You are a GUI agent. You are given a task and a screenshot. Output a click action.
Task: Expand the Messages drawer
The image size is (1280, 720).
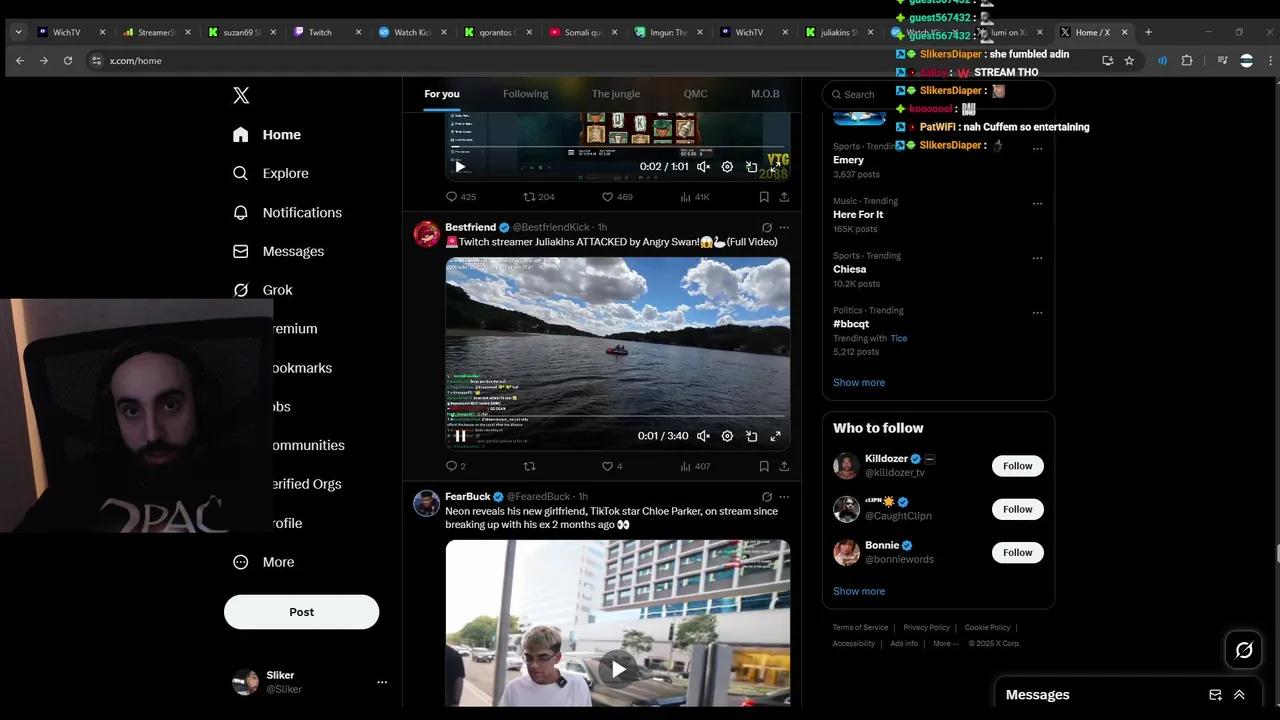[x=1239, y=695]
